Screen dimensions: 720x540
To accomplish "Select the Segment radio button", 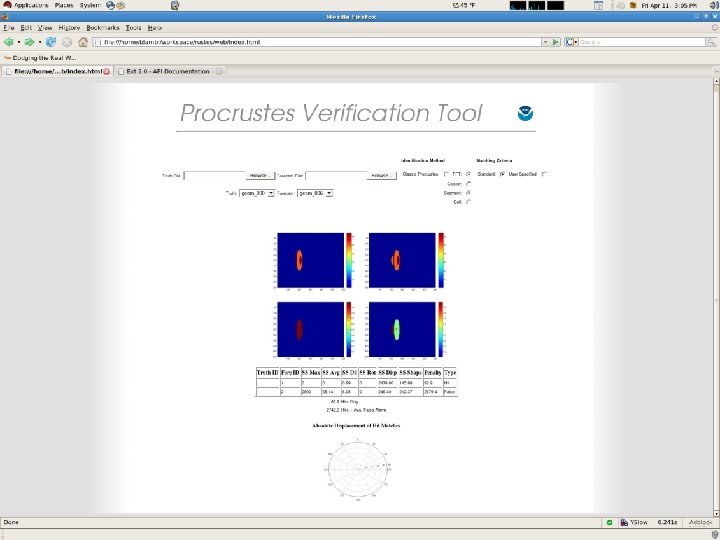I will coord(468,193).
